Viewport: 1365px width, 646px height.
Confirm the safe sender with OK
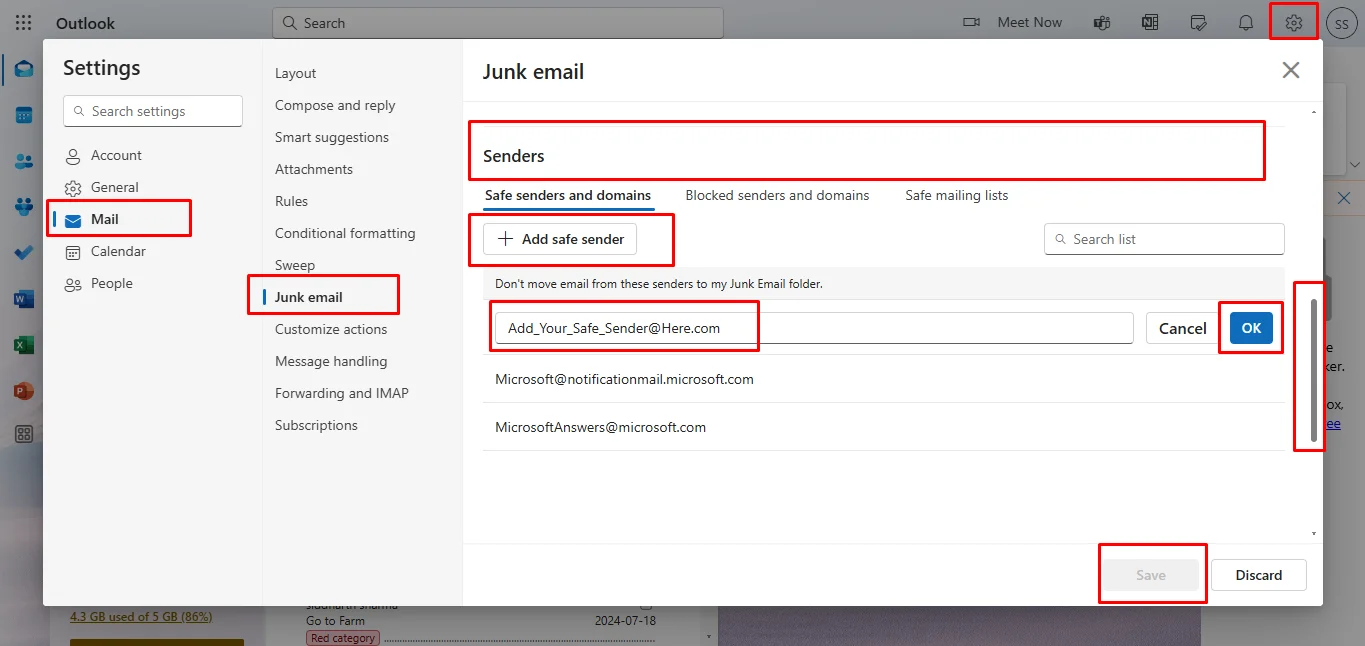click(1251, 328)
